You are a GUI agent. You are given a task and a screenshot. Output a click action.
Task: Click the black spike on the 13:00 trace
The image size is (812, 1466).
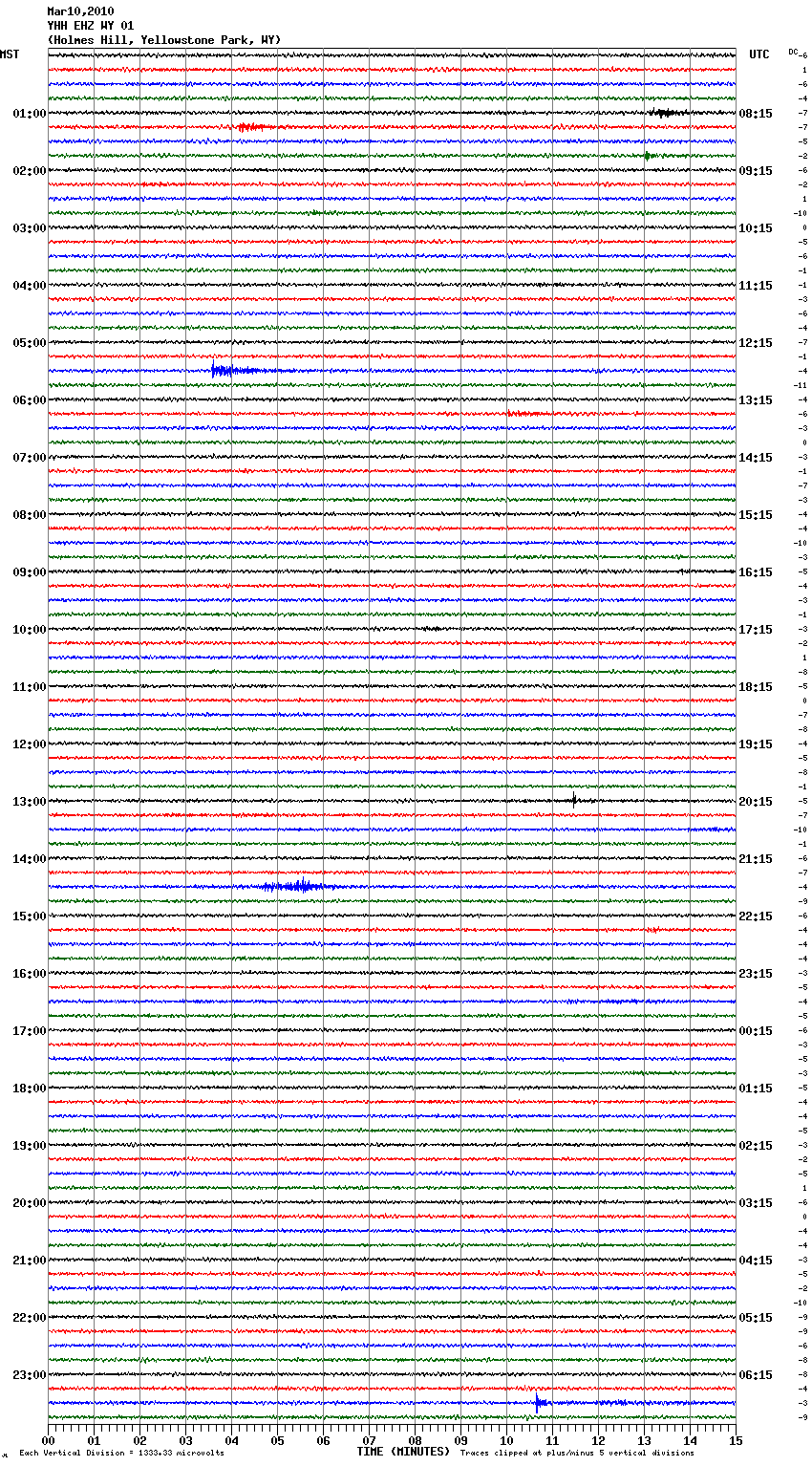coord(574,800)
